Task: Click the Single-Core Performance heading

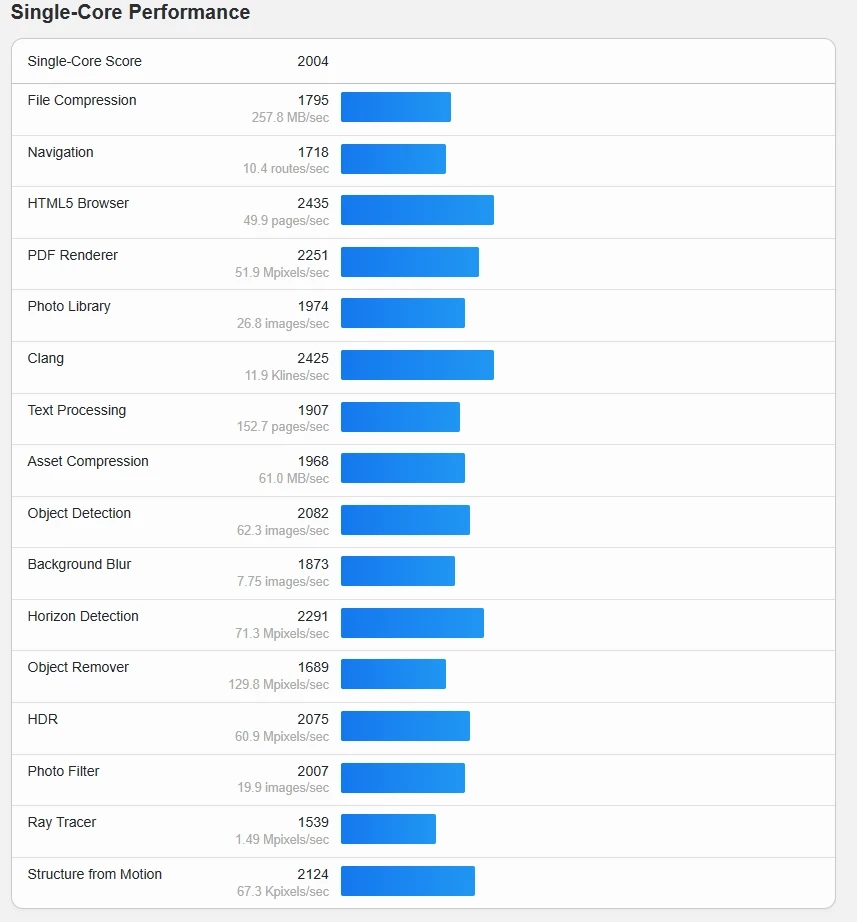Action: pyautogui.click(x=130, y=13)
